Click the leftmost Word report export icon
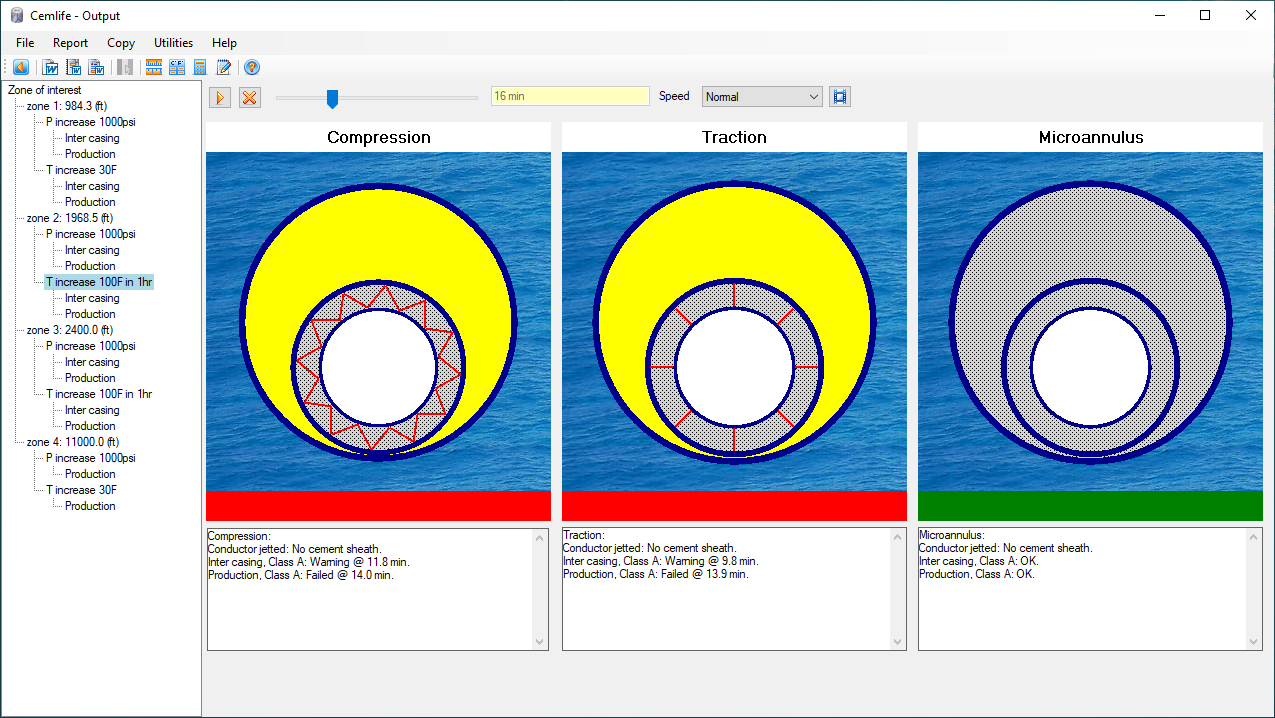 tap(50, 68)
